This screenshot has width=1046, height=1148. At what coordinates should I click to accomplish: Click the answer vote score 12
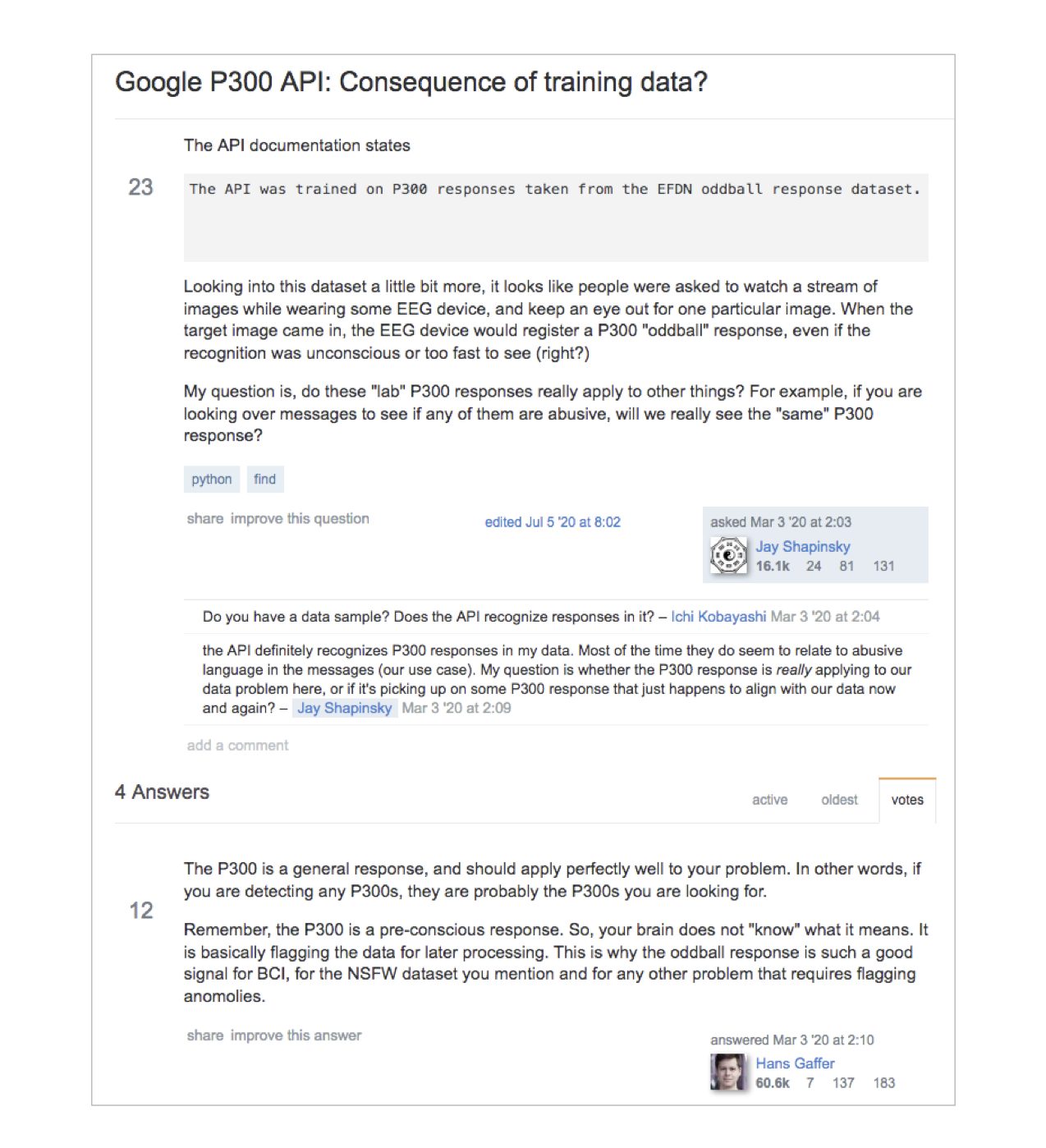[141, 911]
